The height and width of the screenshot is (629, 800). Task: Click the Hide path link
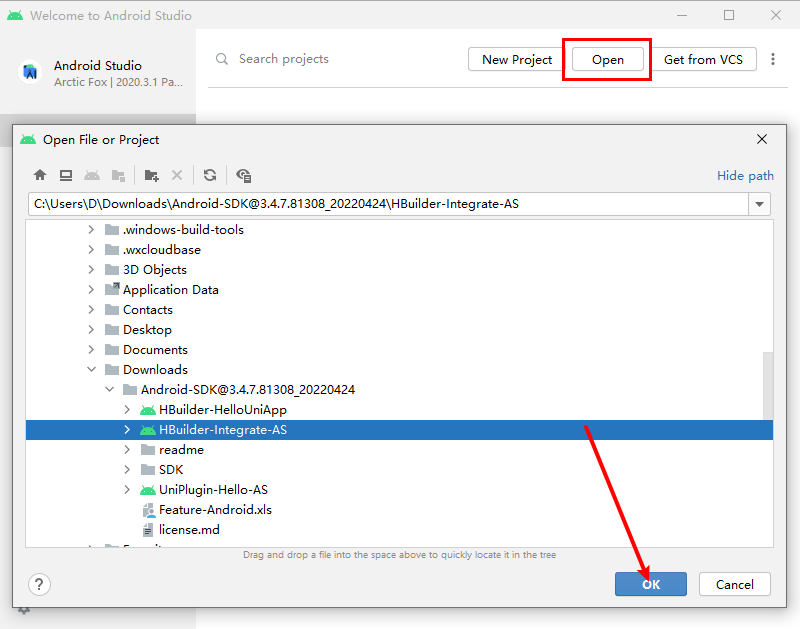pyautogui.click(x=745, y=176)
